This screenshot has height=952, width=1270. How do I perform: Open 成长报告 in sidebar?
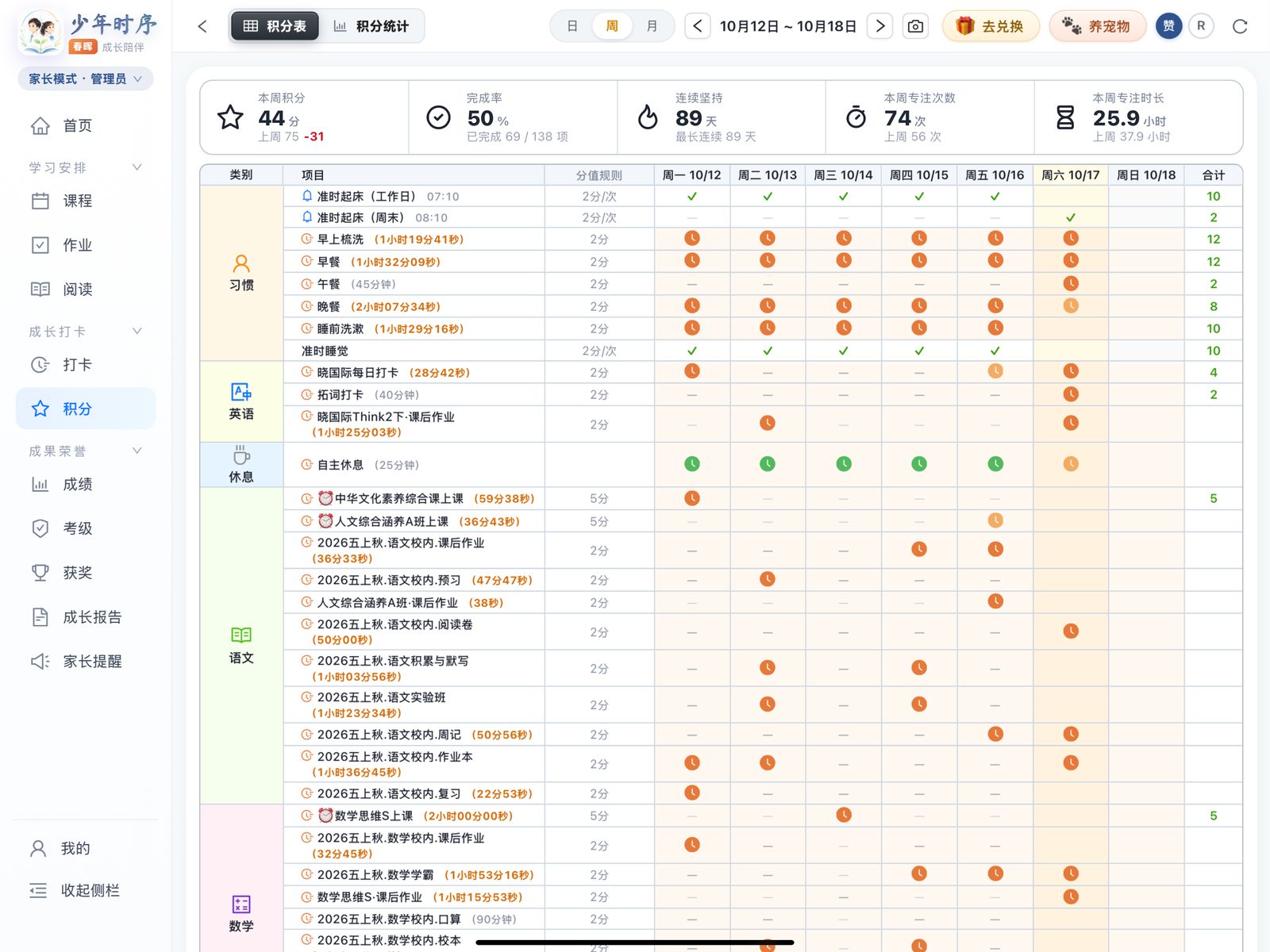tap(85, 617)
